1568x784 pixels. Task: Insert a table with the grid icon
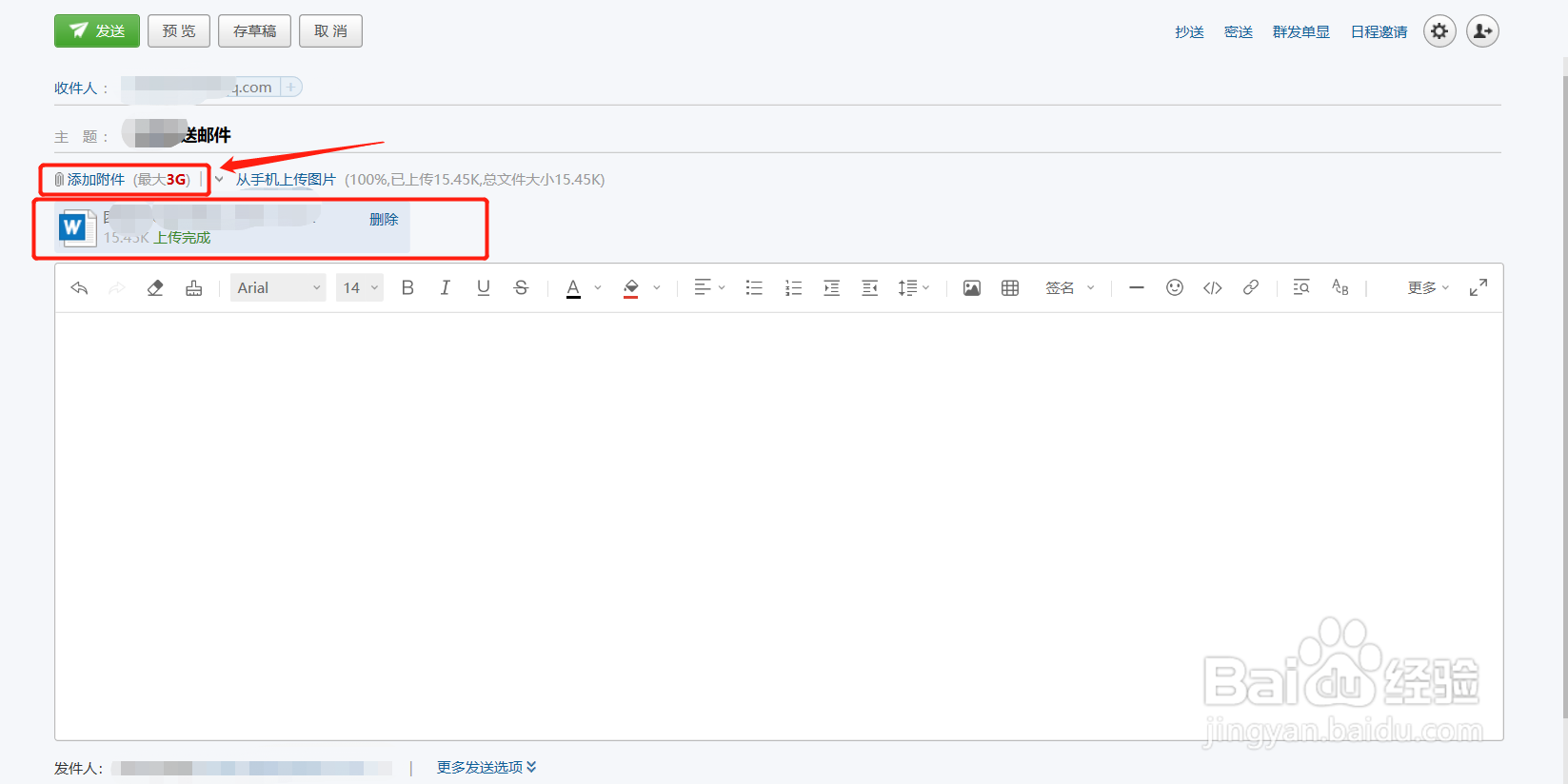pyautogui.click(x=1010, y=287)
